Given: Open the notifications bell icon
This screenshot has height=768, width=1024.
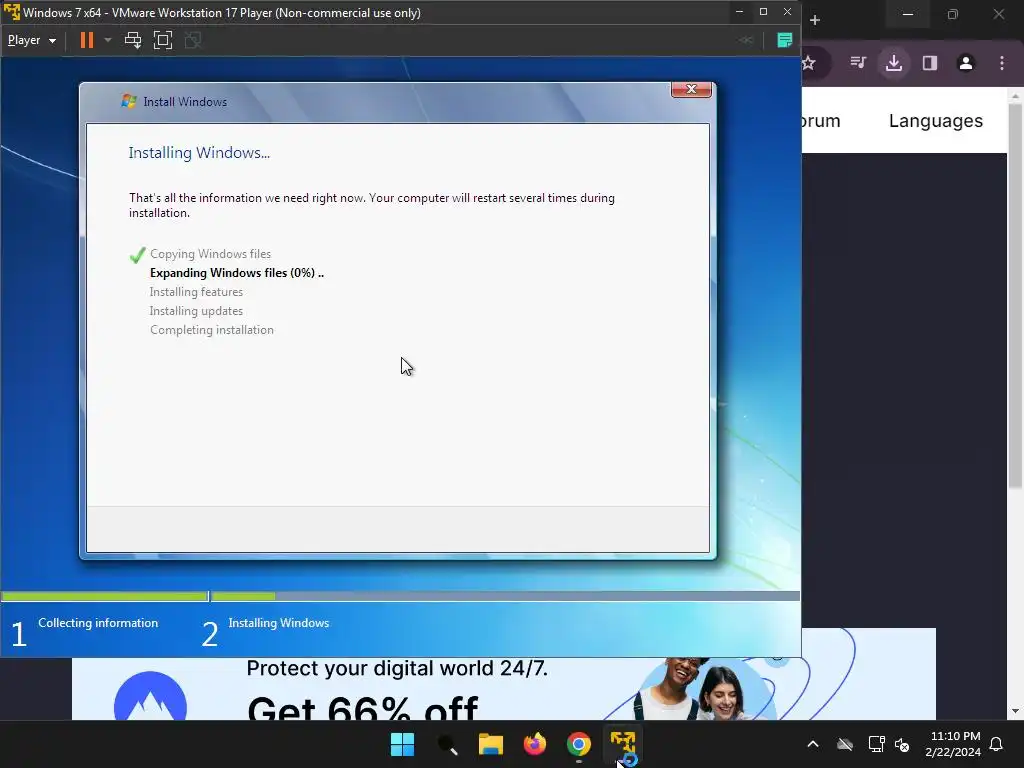Looking at the screenshot, I should (997, 744).
